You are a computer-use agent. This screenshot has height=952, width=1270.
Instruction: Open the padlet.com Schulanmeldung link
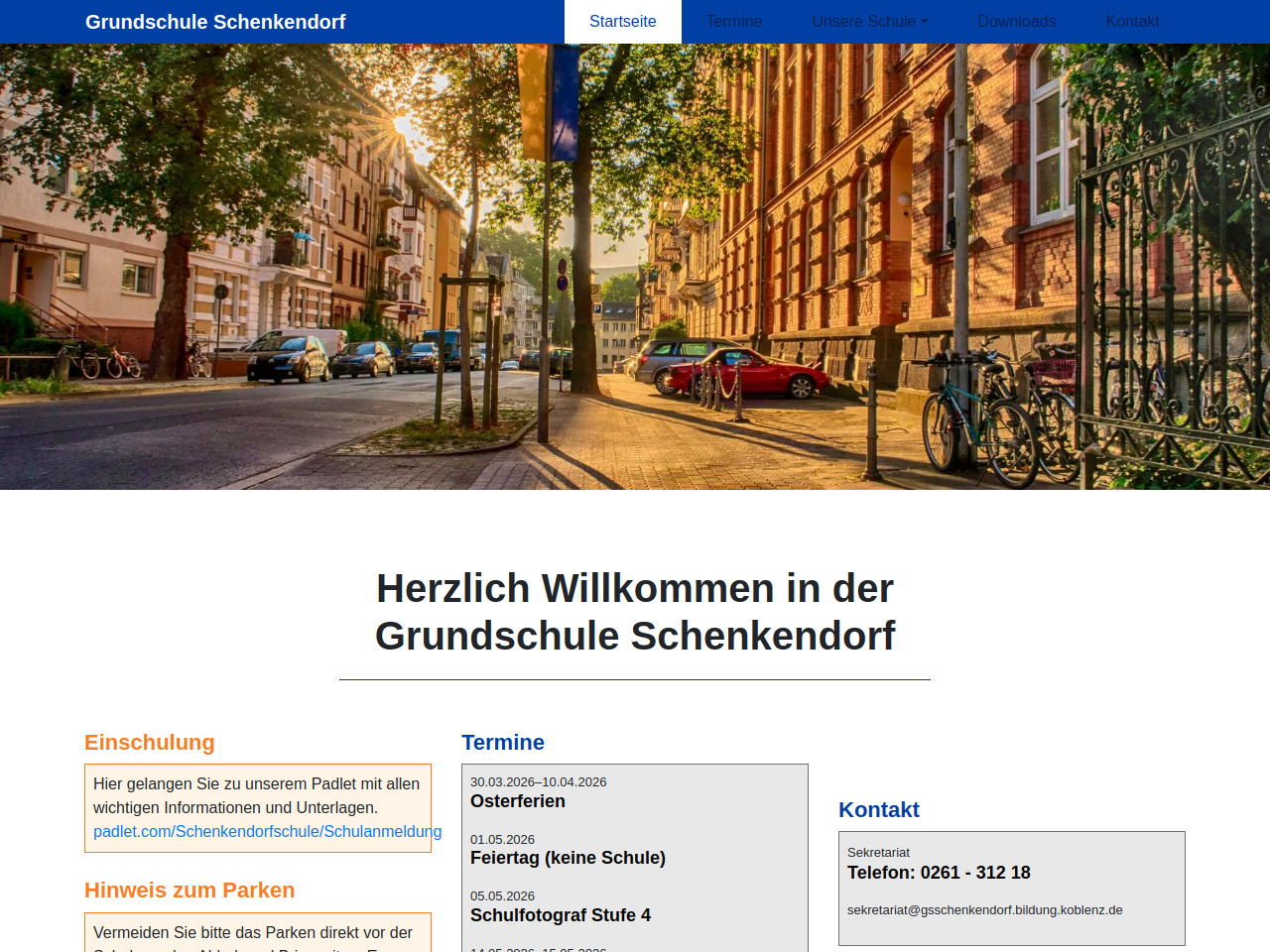267,831
